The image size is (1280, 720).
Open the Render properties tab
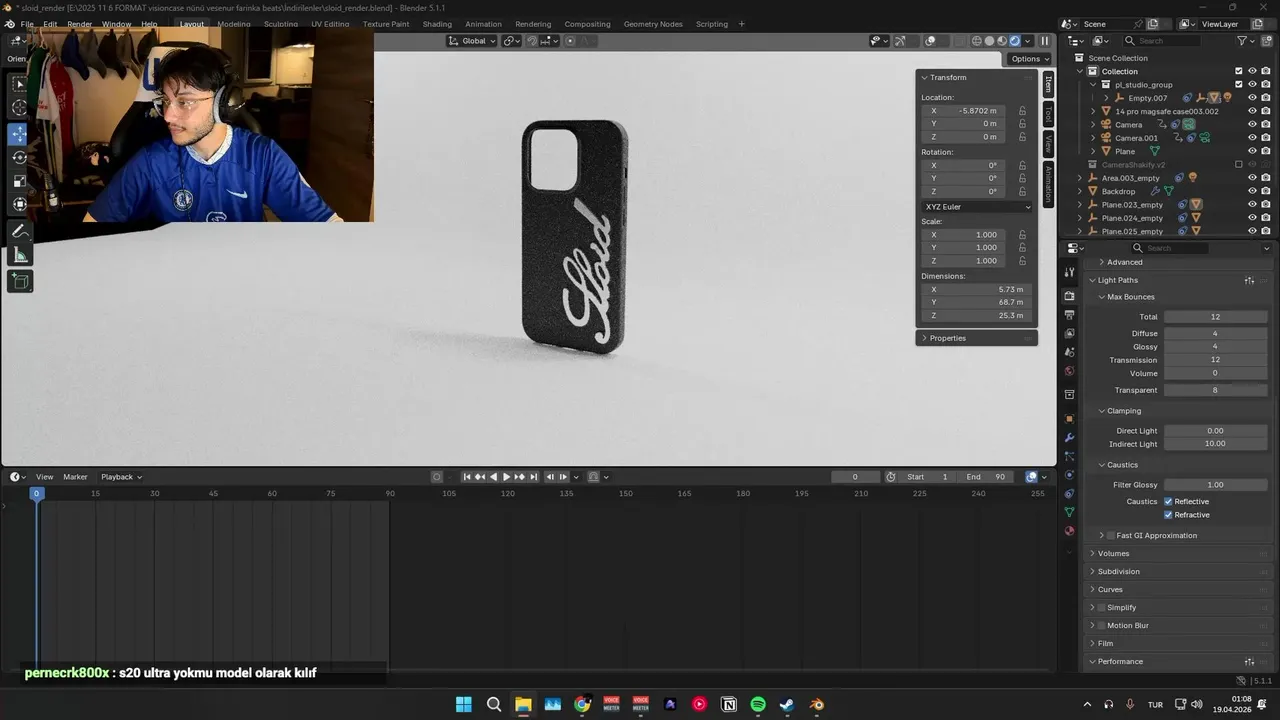point(1069,296)
